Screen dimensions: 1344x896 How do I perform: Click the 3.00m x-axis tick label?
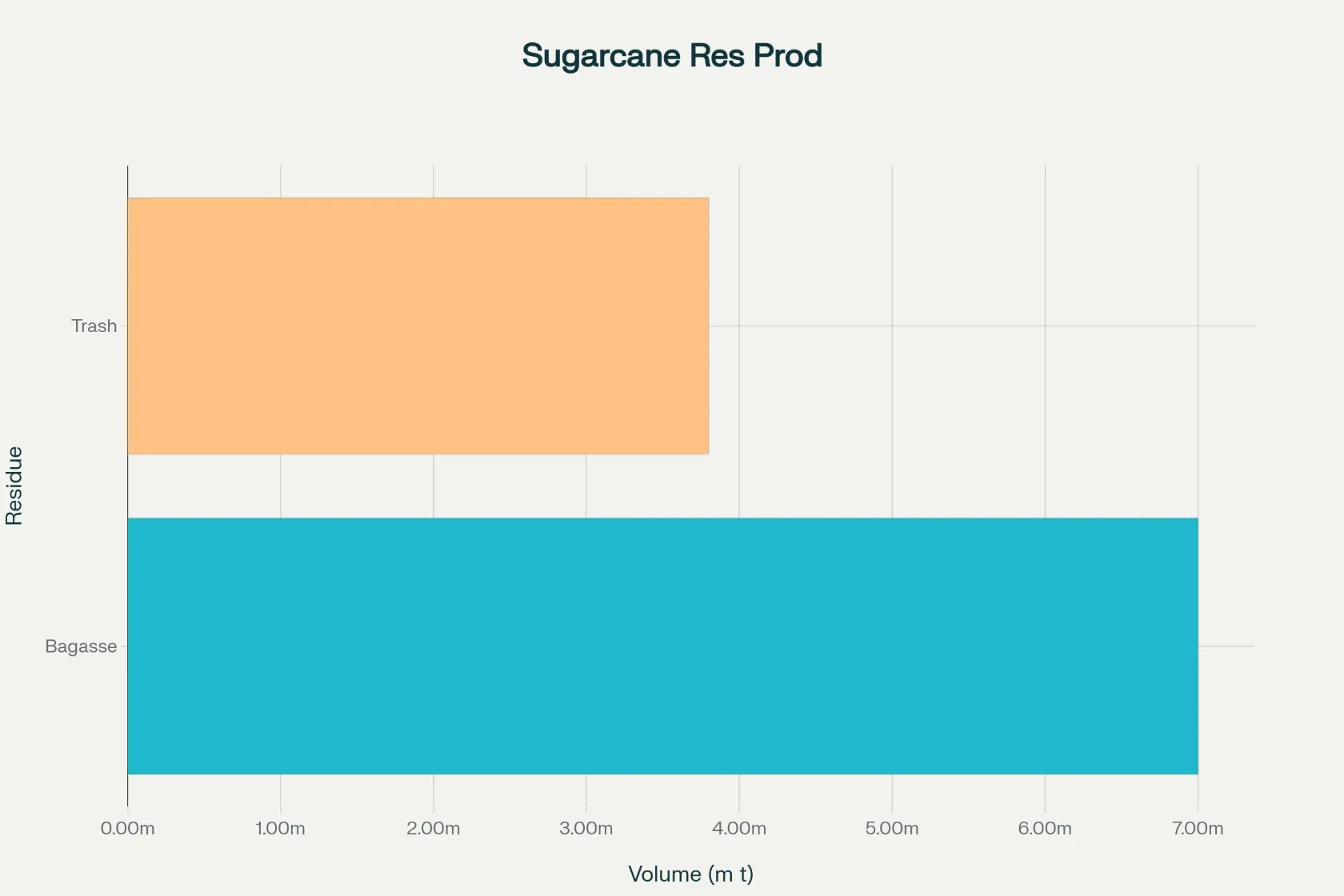coord(586,829)
